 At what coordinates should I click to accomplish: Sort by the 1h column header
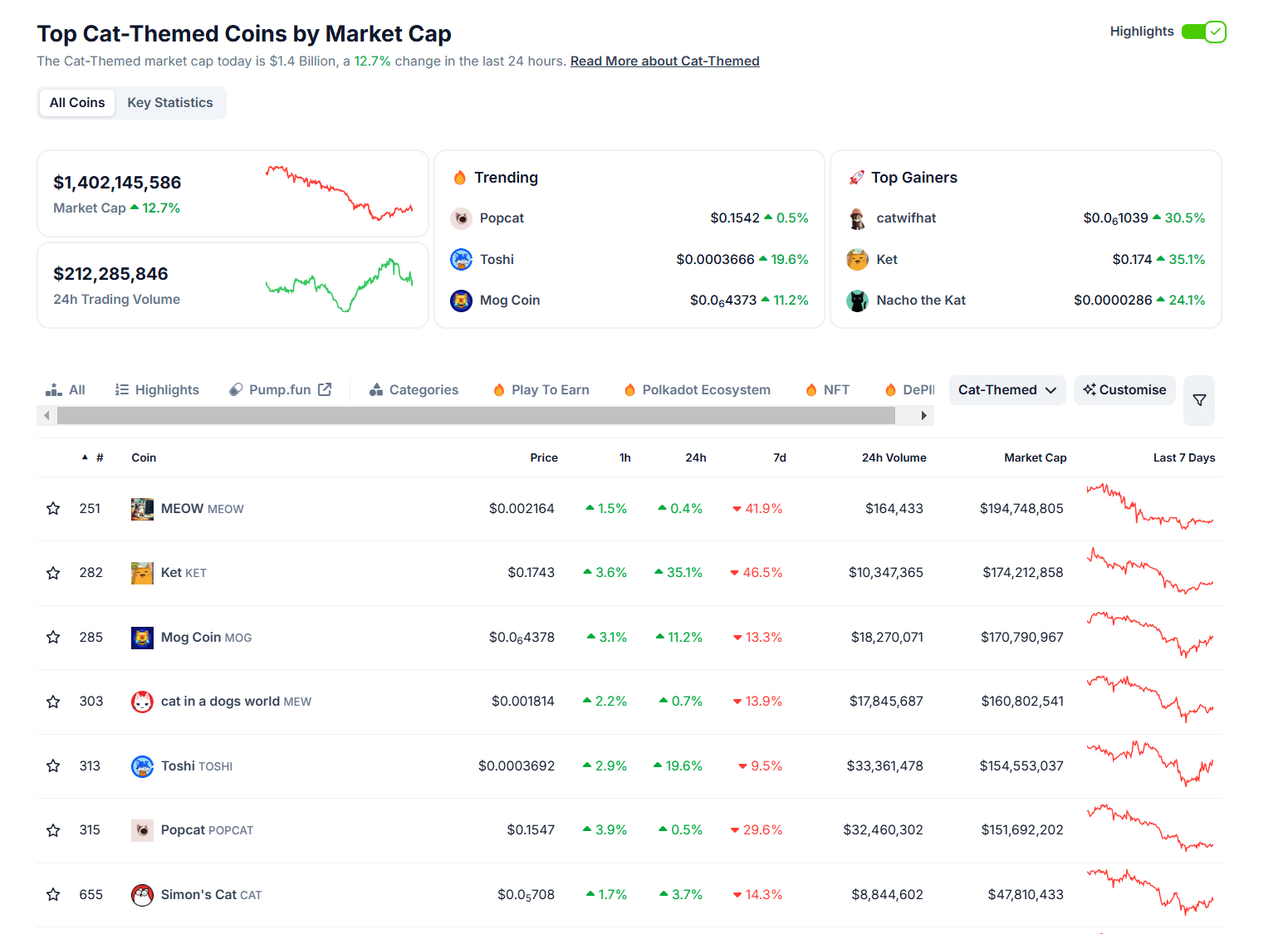pyautogui.click(x=625, y=457)
